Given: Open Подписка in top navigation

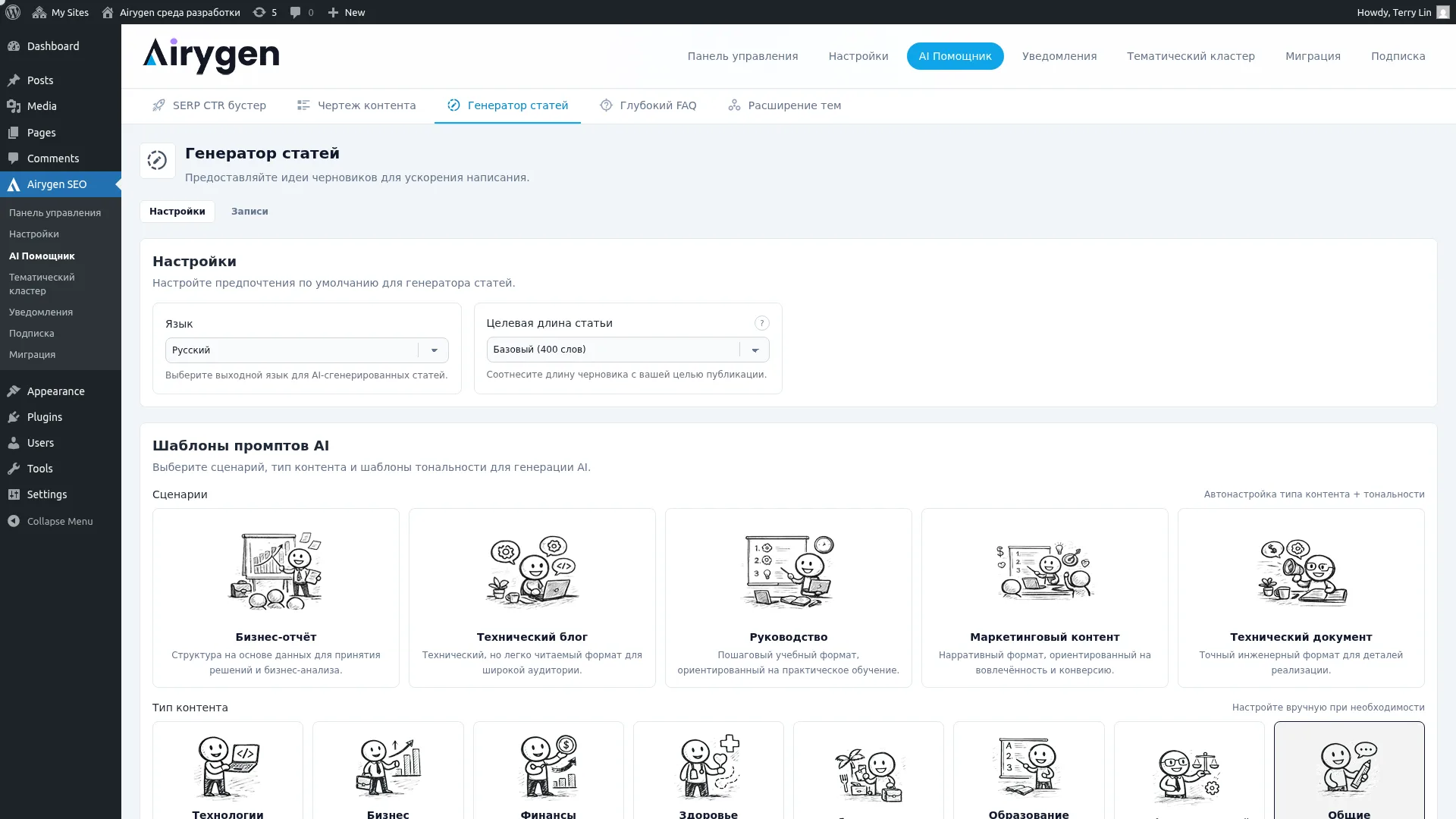Looking at the screenshot, I should (1398, 56).
